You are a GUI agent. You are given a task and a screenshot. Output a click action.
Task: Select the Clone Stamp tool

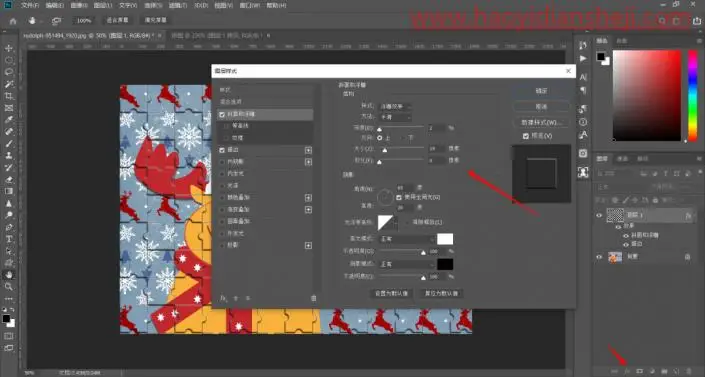pyautogui.click(x=9, y=156)
